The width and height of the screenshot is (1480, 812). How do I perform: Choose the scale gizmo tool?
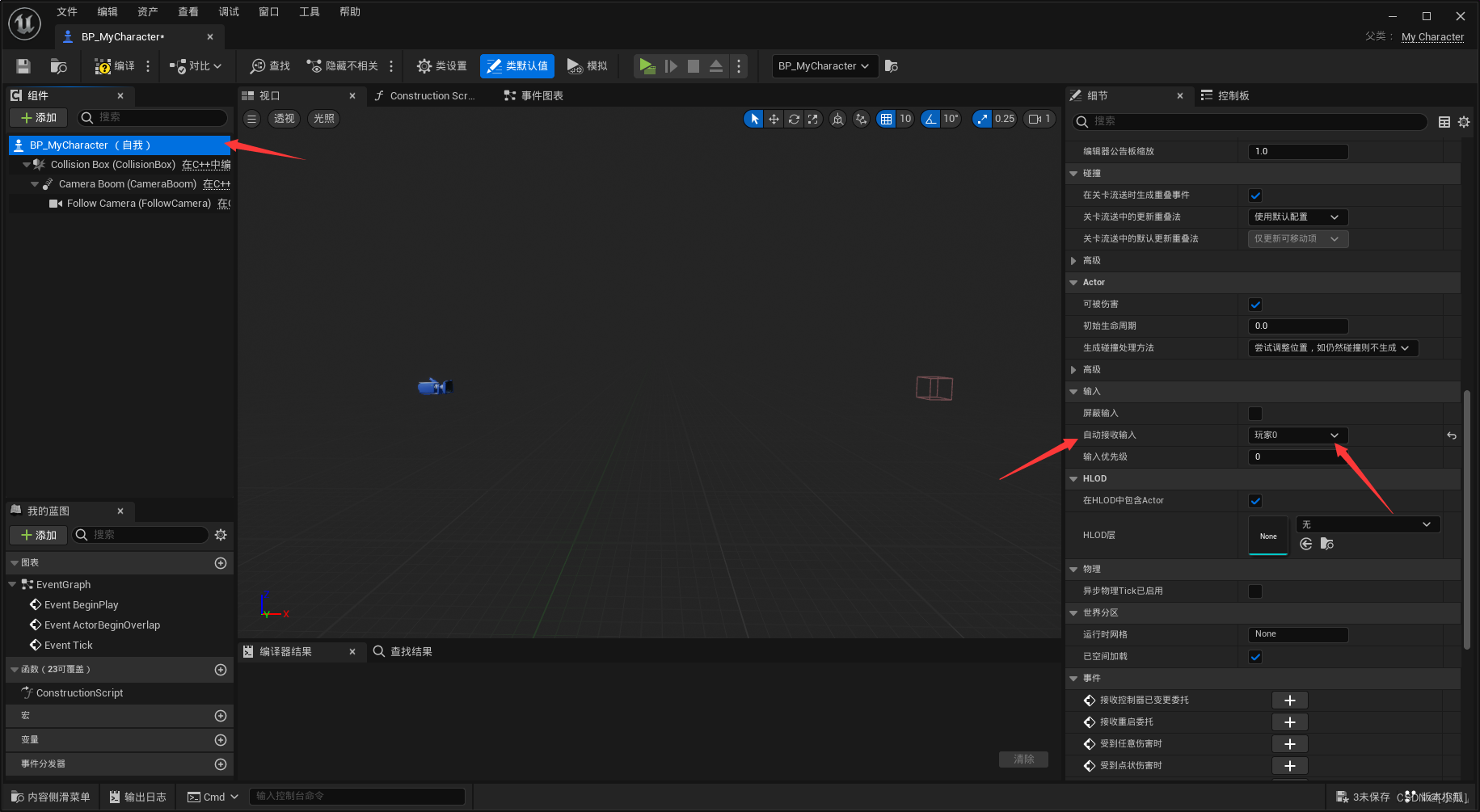pyautogui.click(x=813, y=119)
